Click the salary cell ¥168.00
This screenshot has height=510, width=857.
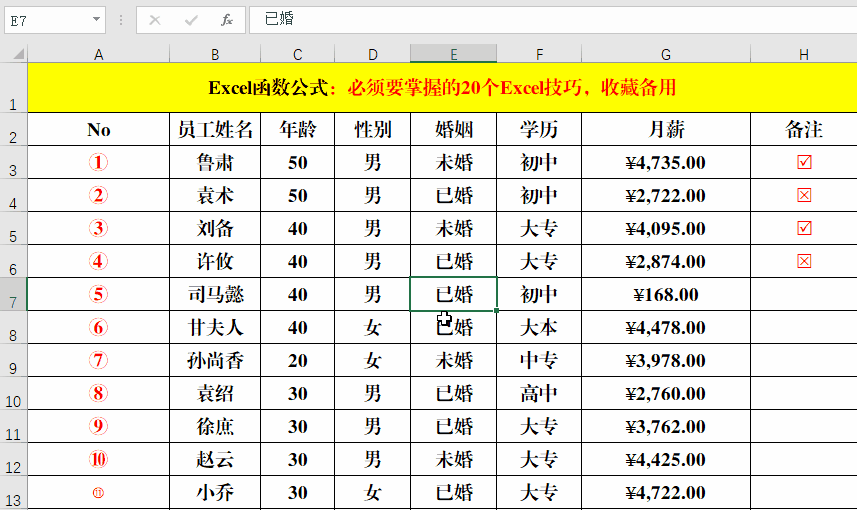point(666,294)
